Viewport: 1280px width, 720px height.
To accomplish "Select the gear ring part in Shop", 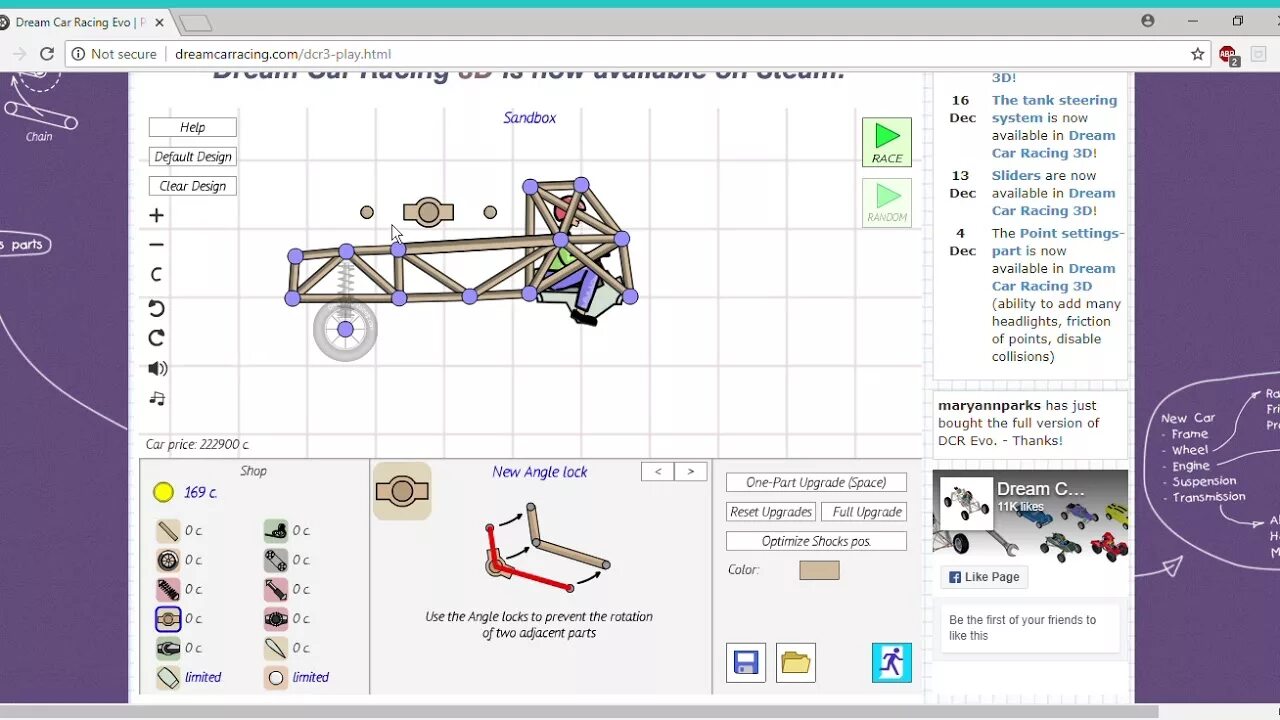I will [x=276, y=619].
